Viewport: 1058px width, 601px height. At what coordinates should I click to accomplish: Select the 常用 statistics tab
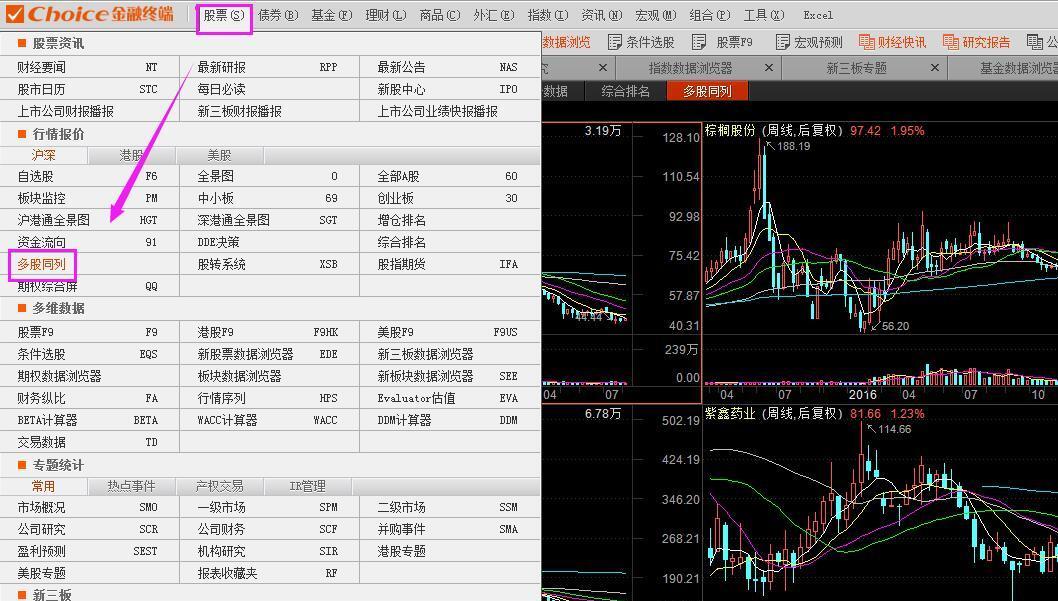tap(44, 486)
